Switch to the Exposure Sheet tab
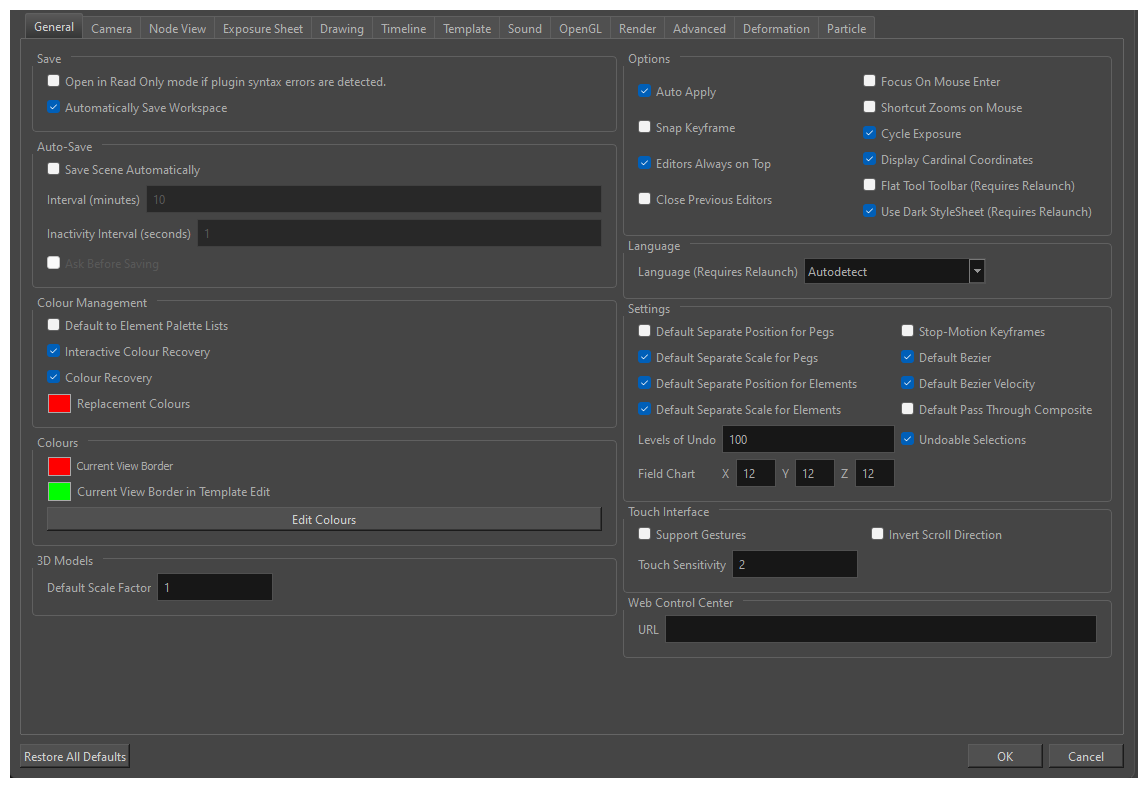 [x=262, y=28]
